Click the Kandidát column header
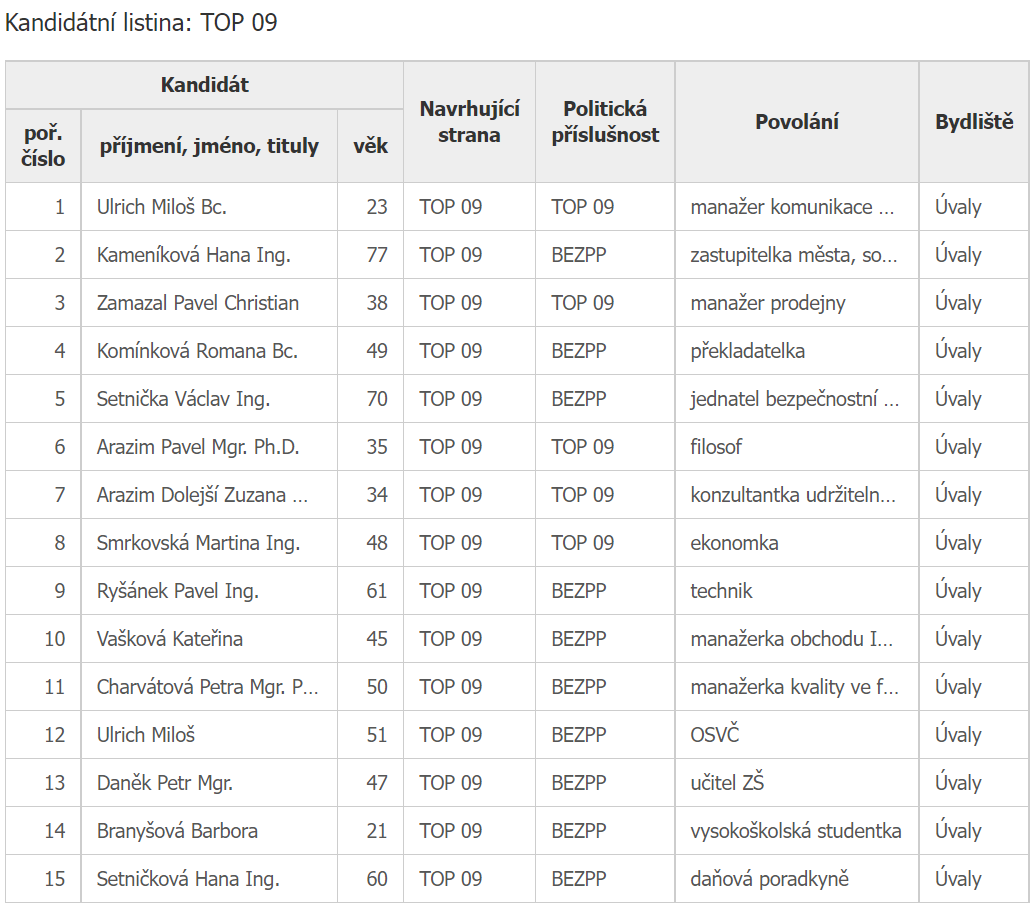Viewport: 1036px width, 908px height. (x=204, y=85)
